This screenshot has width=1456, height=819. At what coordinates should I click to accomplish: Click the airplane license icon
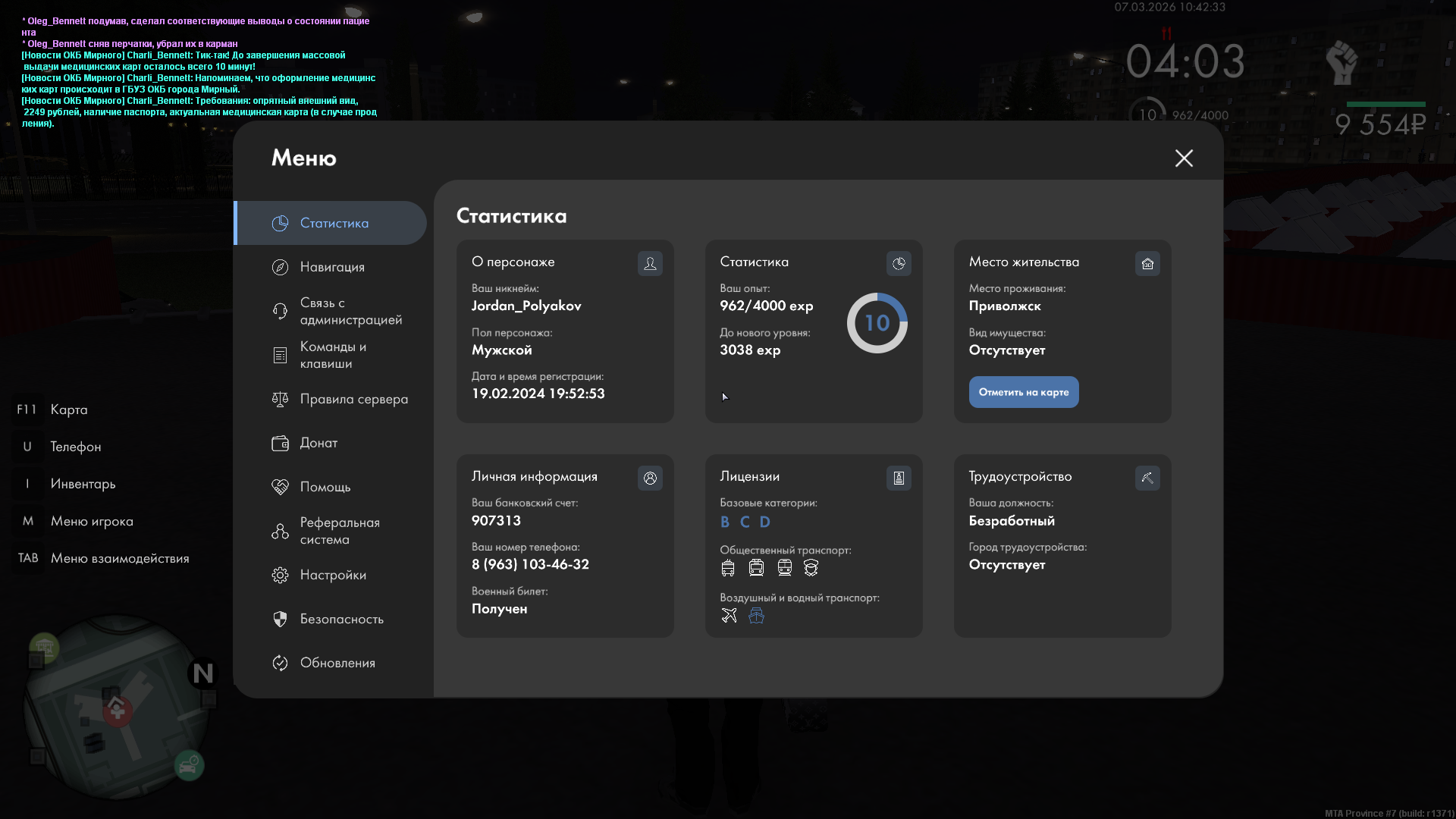coord(729,616)
